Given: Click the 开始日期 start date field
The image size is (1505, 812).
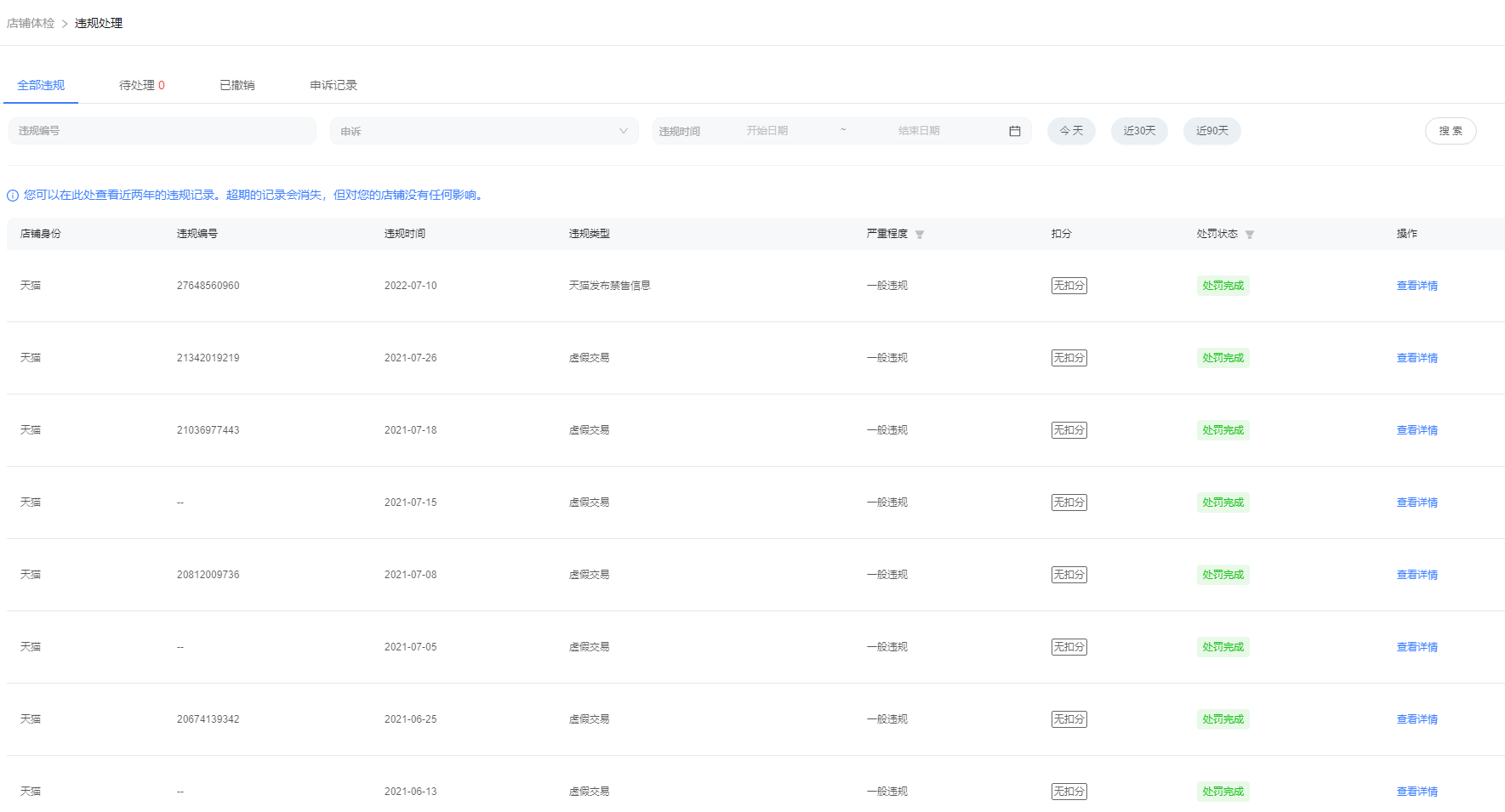Looking at the screenshot, I should point(767,131).
